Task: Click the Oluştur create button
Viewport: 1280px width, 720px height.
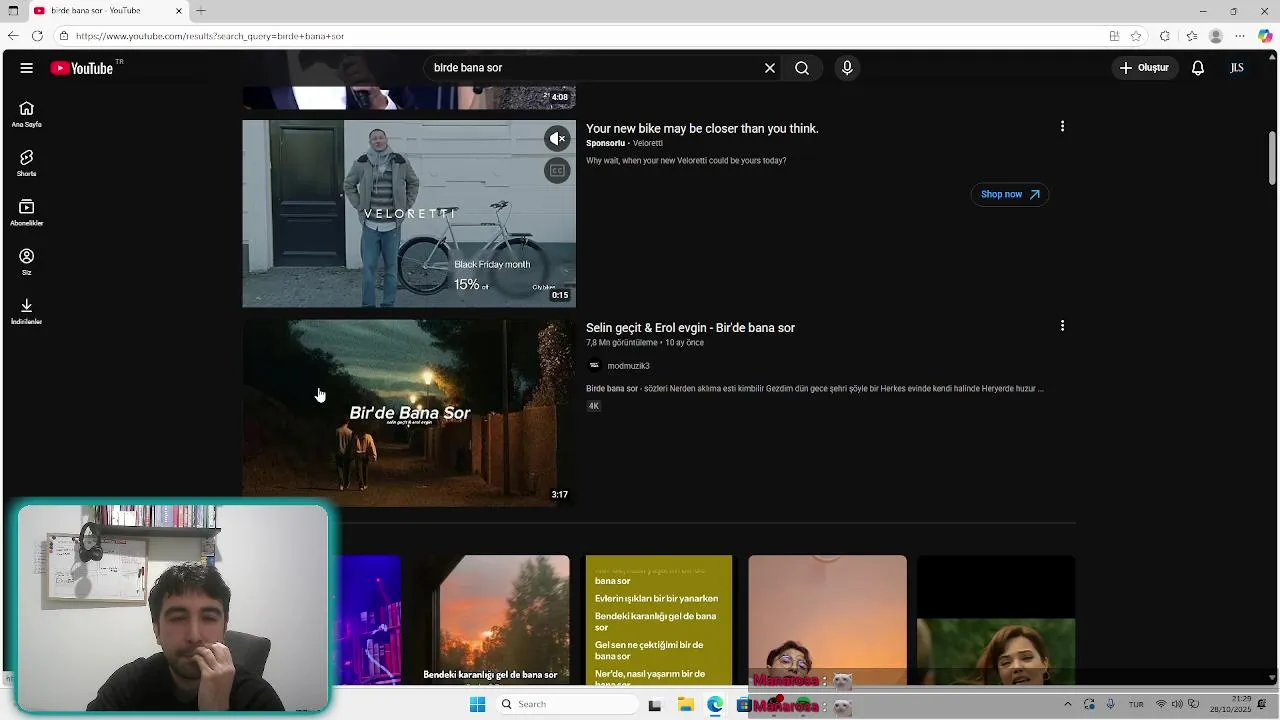Action: tap(1144, 68)
